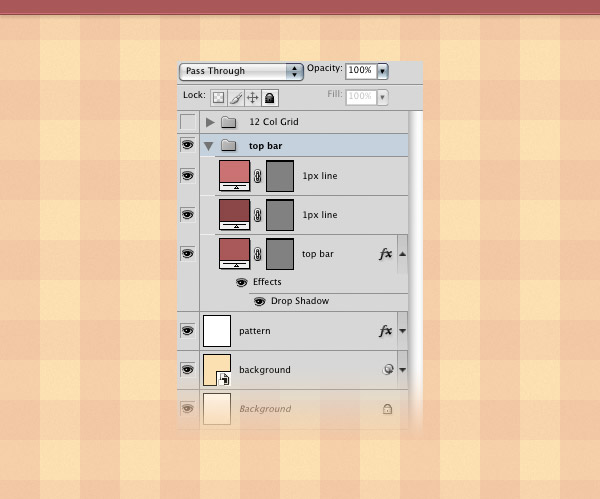Image resolution: width=600 pixels, height=499 pixels.
Task: Click the mask link icon of top bar layer
Action: coord(258,254)
